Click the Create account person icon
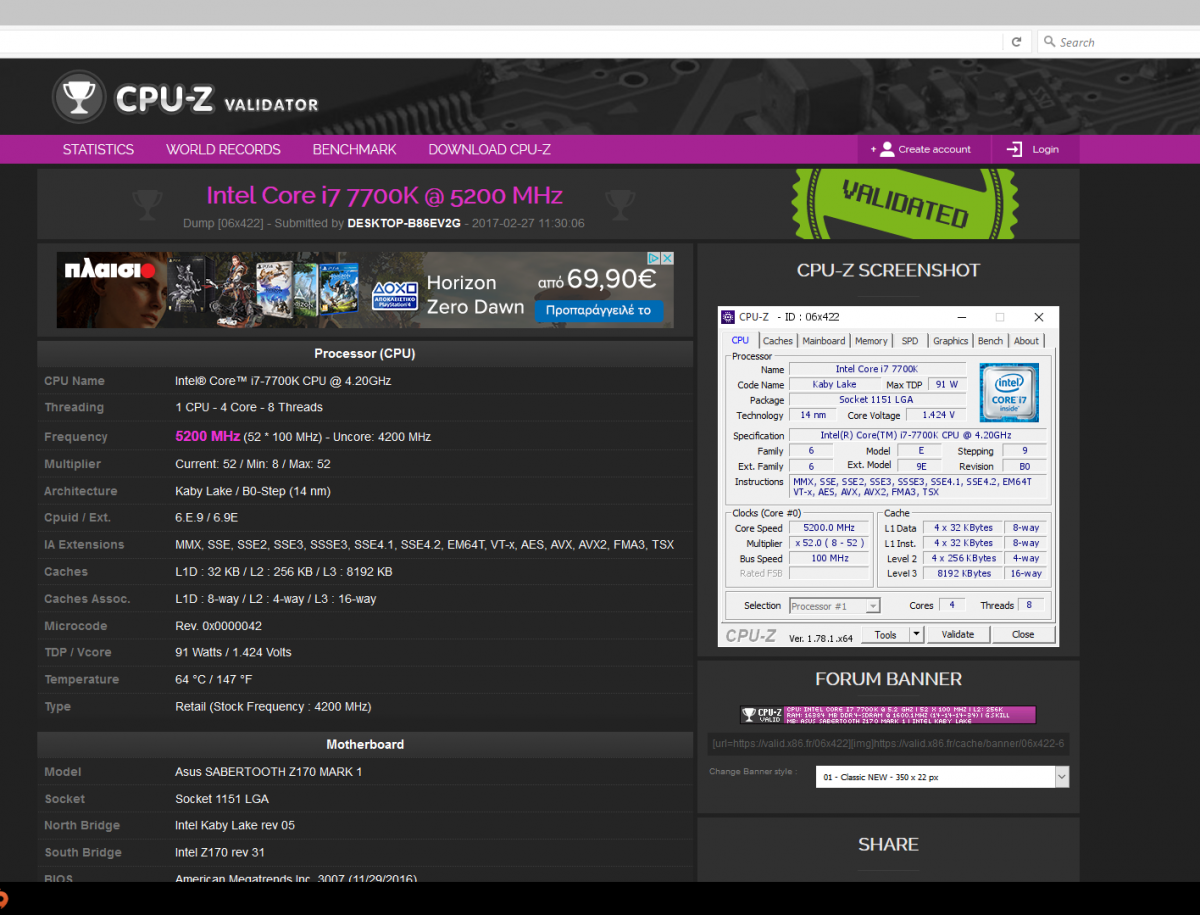The width and height of the screenshot is (1200, 915). 886,149
